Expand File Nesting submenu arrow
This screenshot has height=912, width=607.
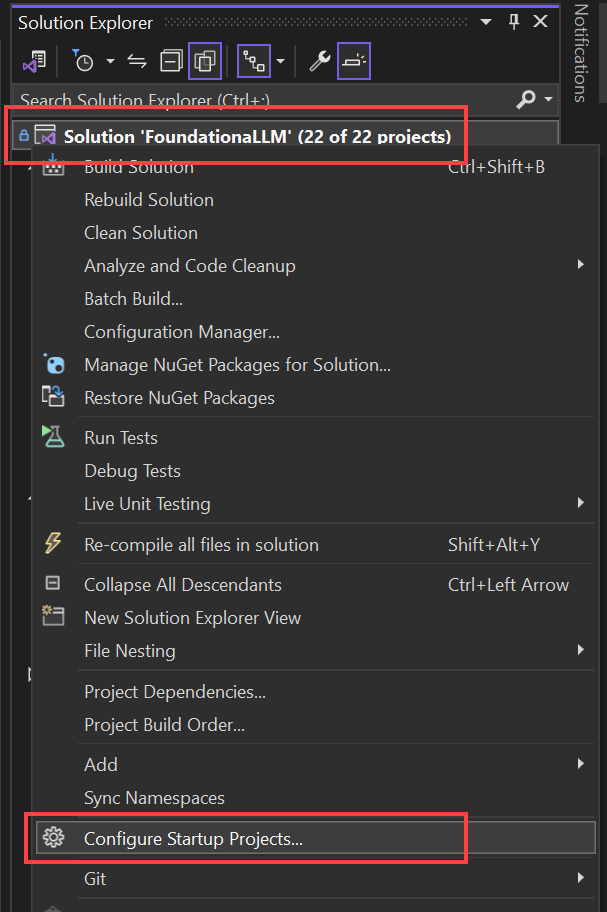(x=580, y=650)
